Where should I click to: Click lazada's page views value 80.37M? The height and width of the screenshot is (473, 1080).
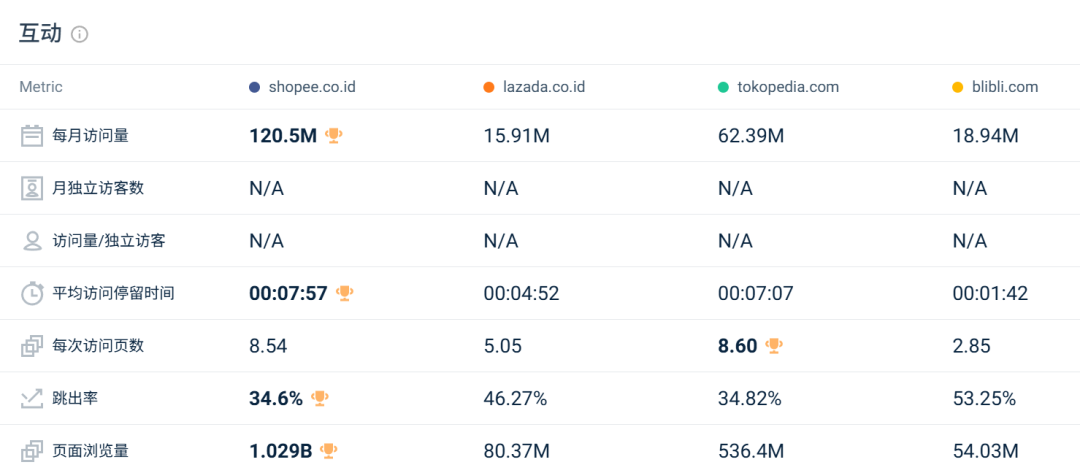(517, 451)
